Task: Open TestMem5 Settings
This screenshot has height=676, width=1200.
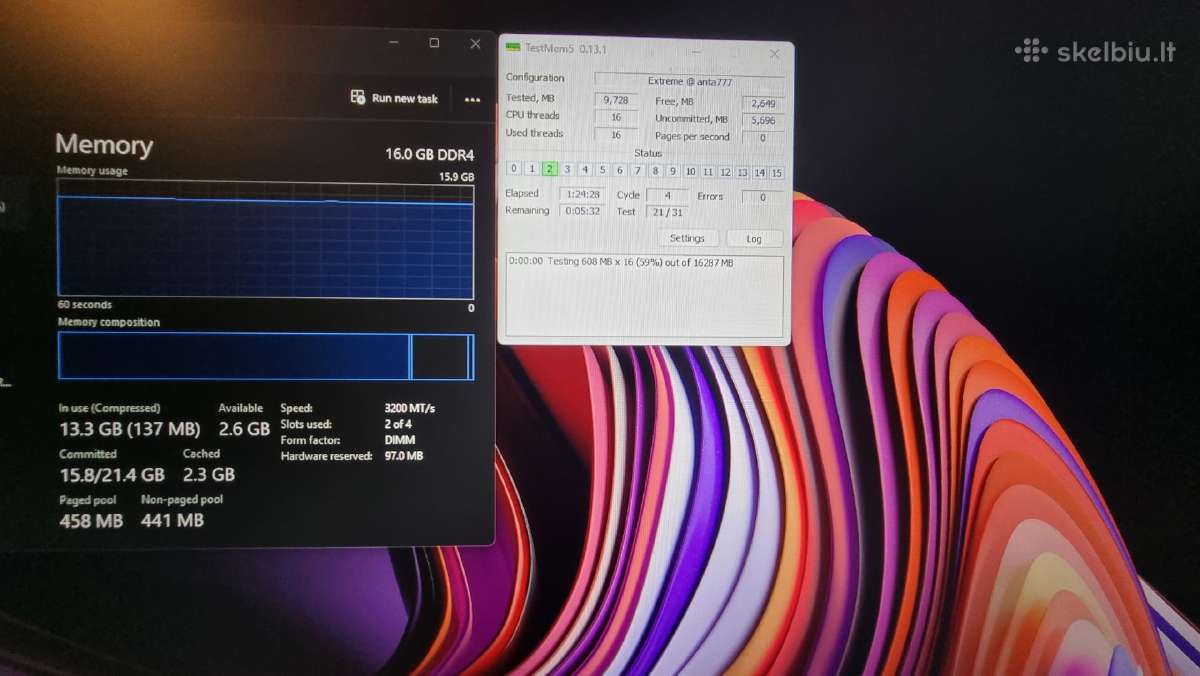Action: point(687,238)
